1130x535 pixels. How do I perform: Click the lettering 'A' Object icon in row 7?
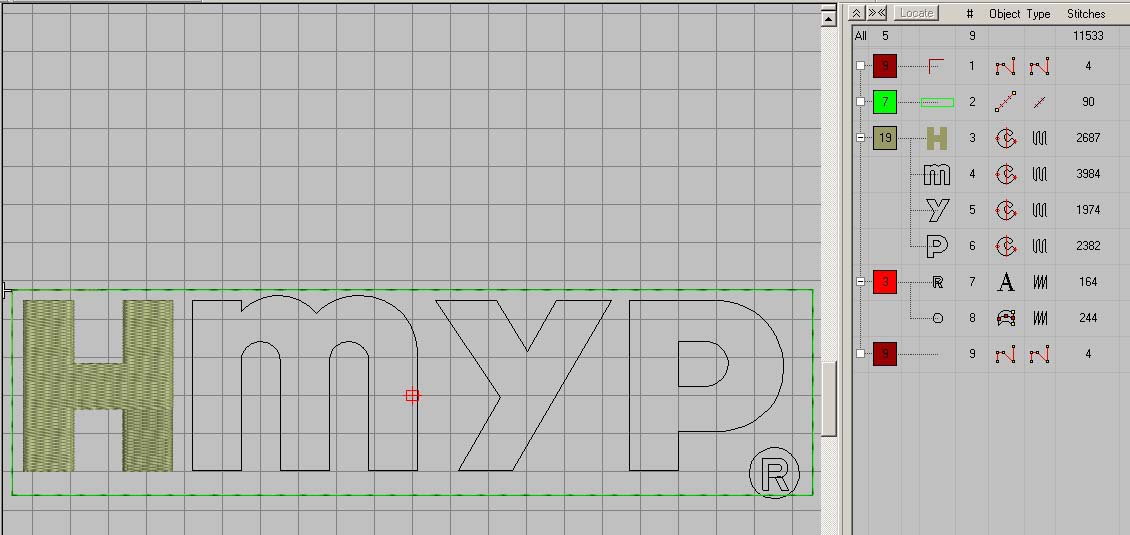point(1006,282)
